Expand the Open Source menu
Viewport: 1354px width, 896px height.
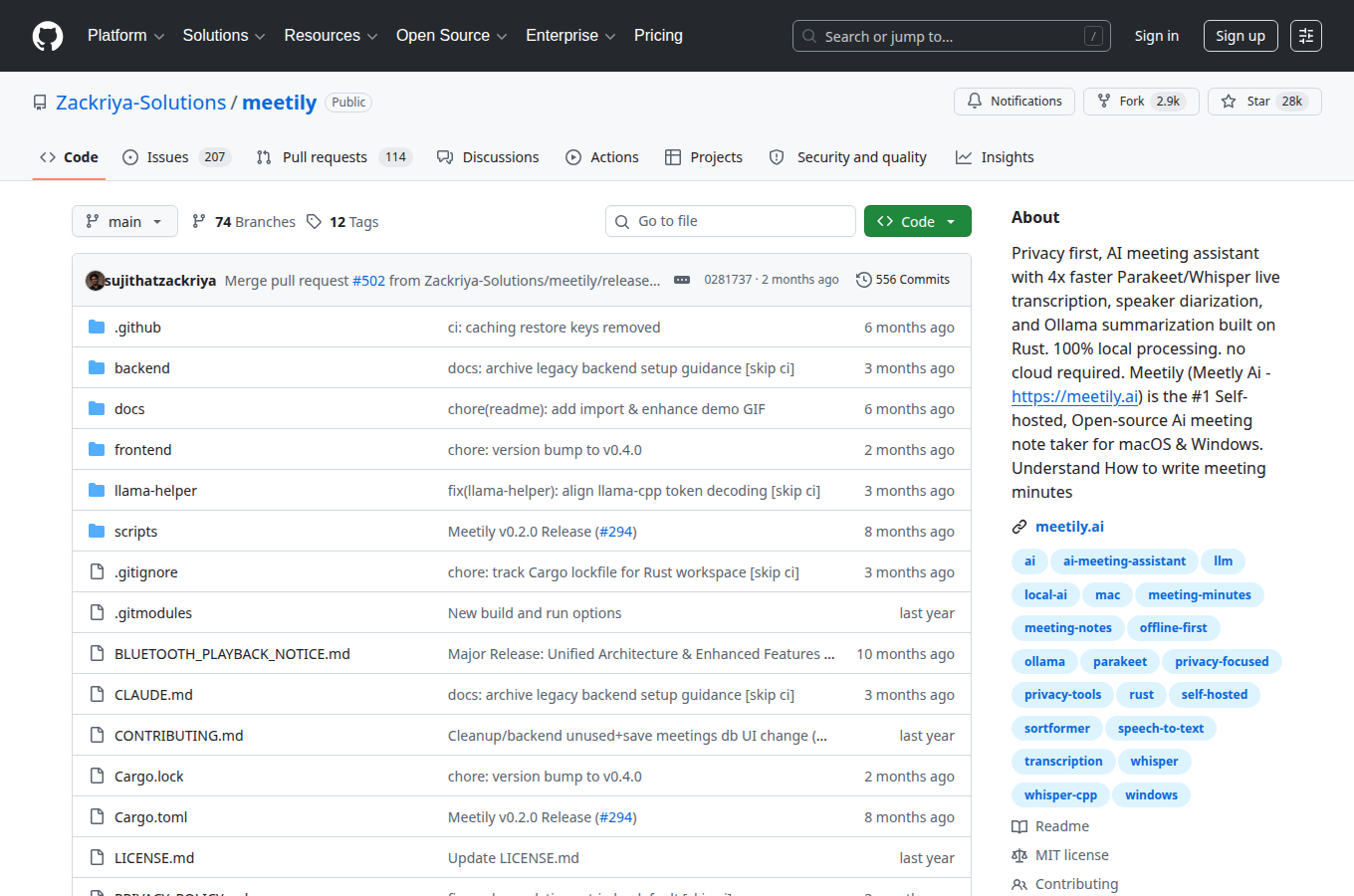tap(451, 36)
